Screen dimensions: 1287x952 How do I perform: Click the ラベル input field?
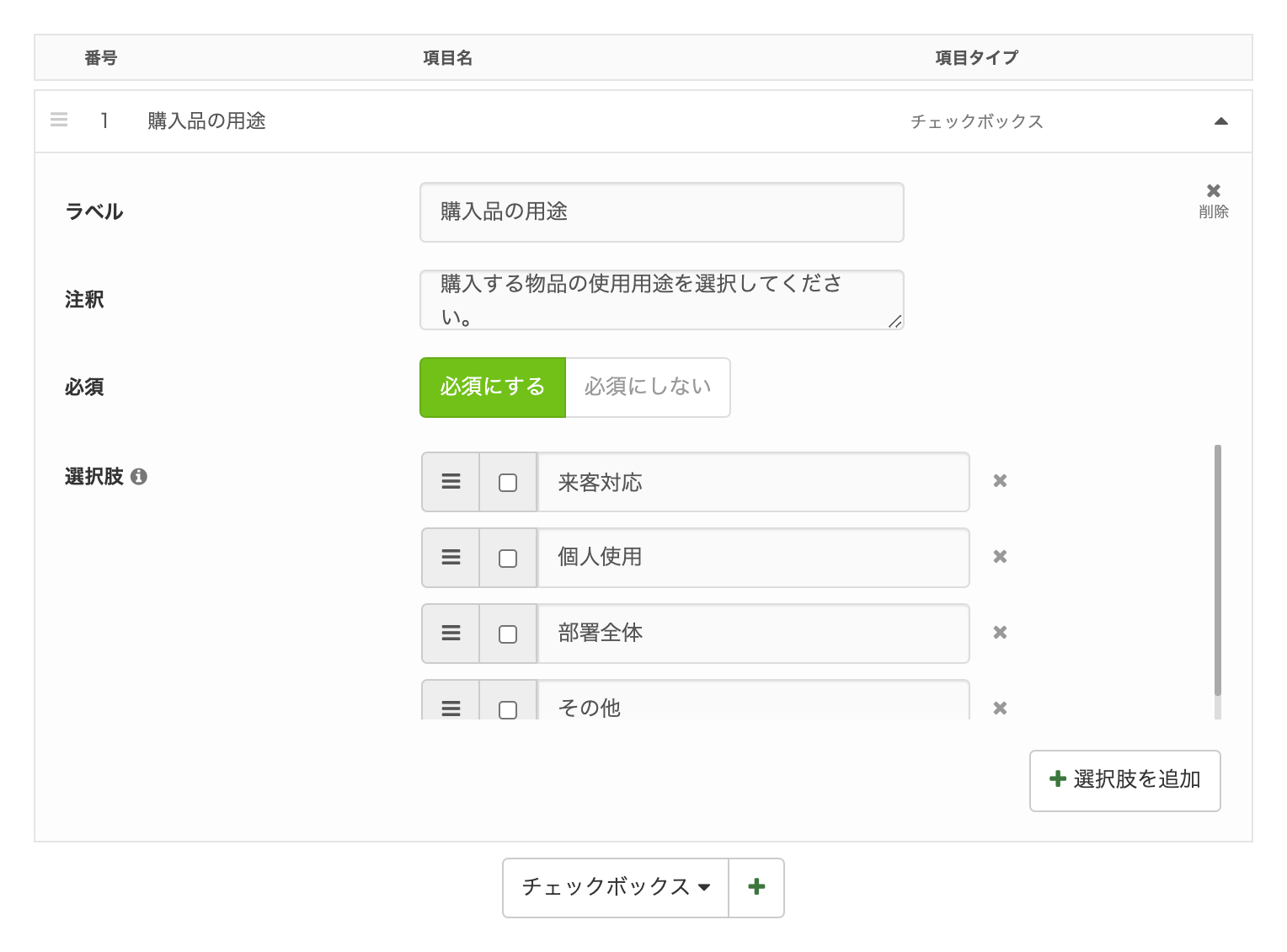(x=662, y=212)
